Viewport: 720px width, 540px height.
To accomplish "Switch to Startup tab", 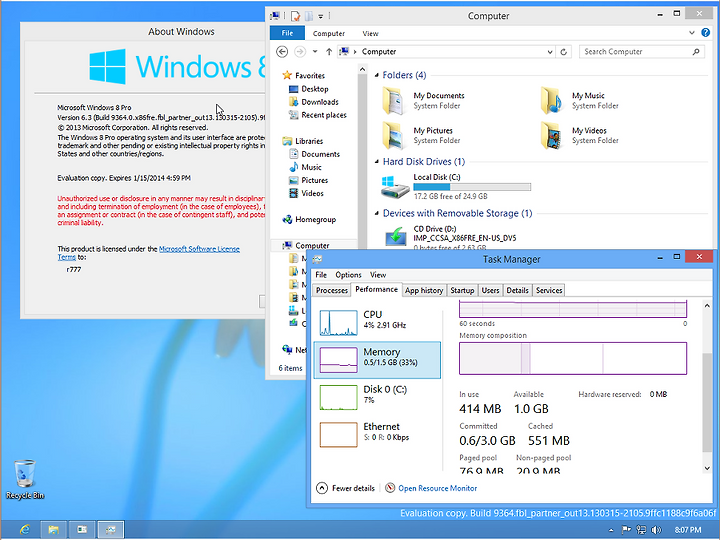I will pos(462,290).
